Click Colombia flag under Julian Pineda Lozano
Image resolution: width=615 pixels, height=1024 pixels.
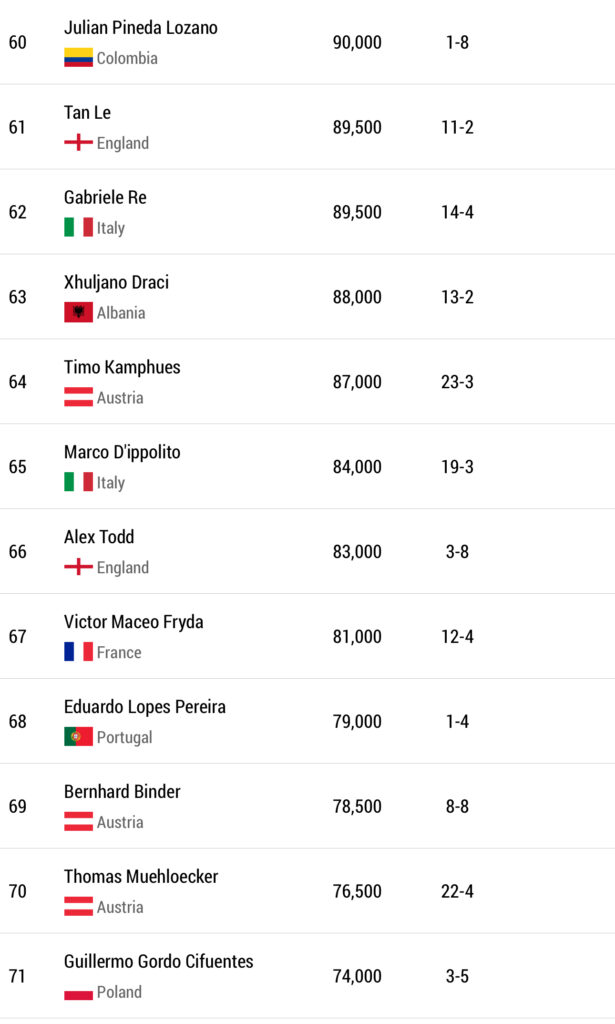click(x=78, y=58)
